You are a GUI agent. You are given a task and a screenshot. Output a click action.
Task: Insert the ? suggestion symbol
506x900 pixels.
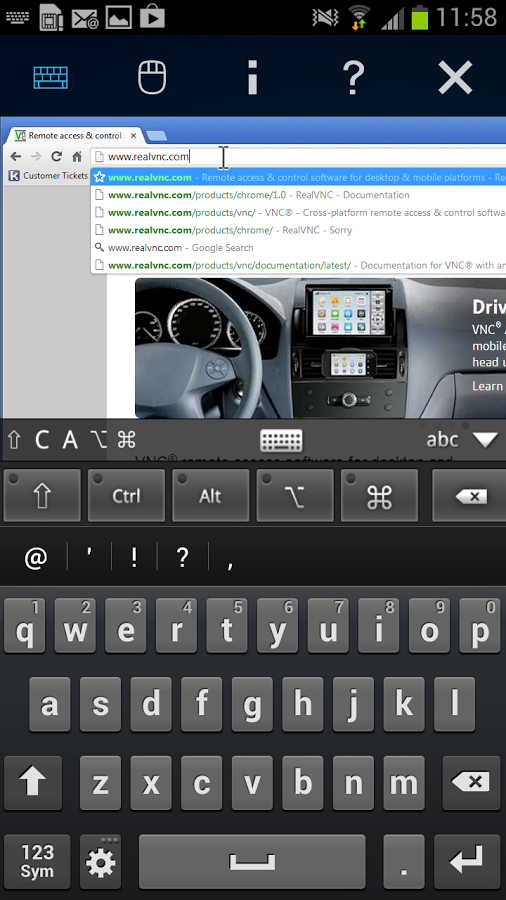[x=182, y=557]
